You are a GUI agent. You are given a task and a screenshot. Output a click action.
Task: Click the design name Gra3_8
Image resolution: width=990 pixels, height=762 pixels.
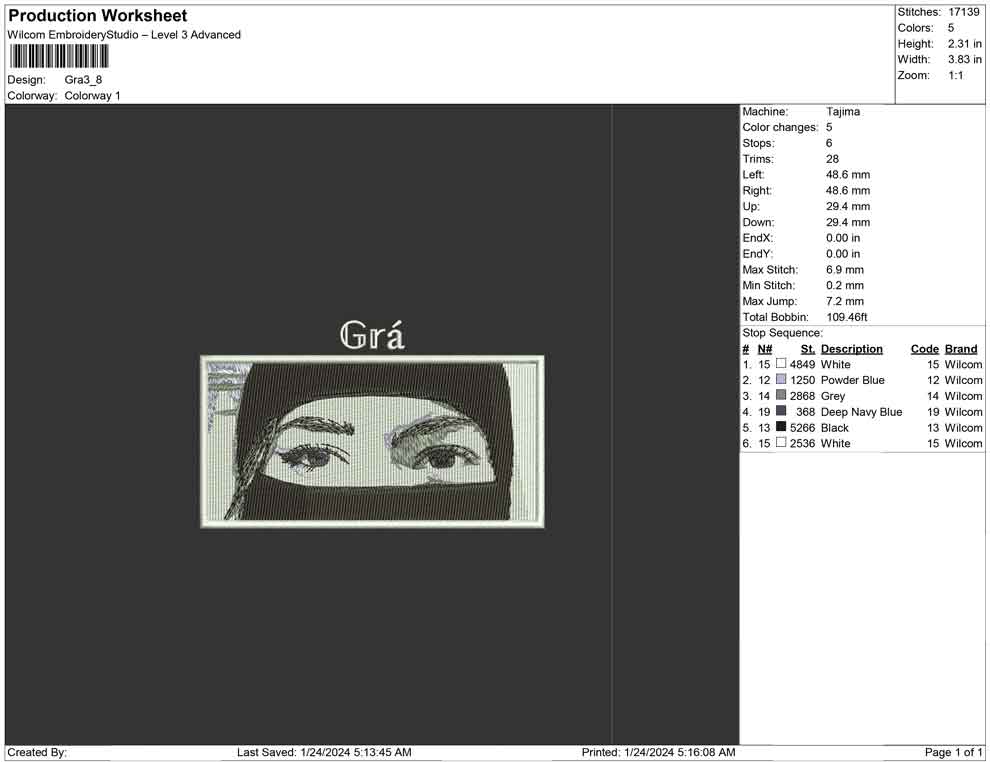click(83, 80)
